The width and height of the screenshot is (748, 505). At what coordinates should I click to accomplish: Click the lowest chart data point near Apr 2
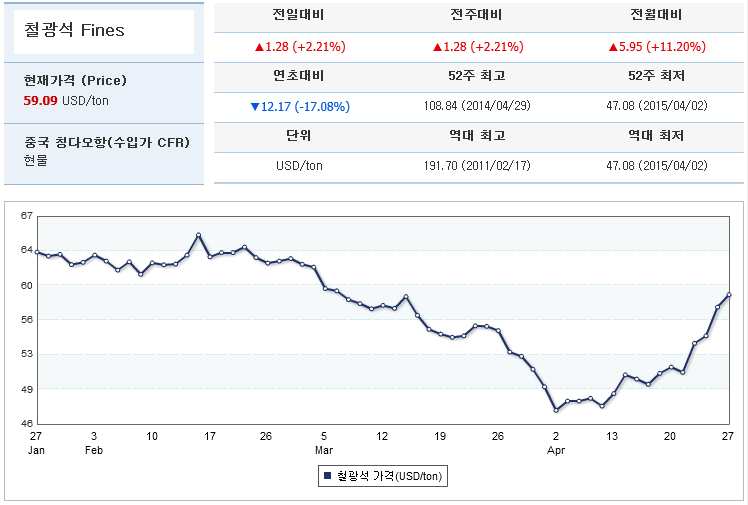pos(556,410)
